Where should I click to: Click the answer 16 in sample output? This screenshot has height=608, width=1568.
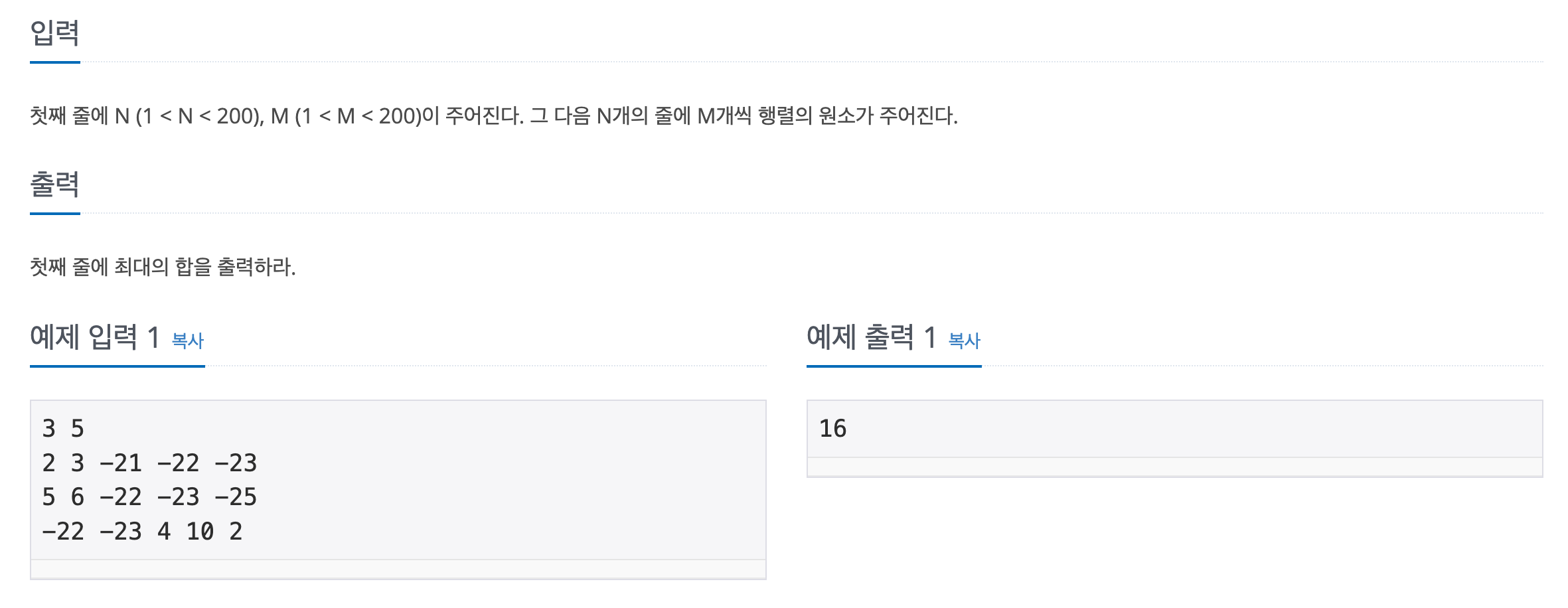coord(832,429)
